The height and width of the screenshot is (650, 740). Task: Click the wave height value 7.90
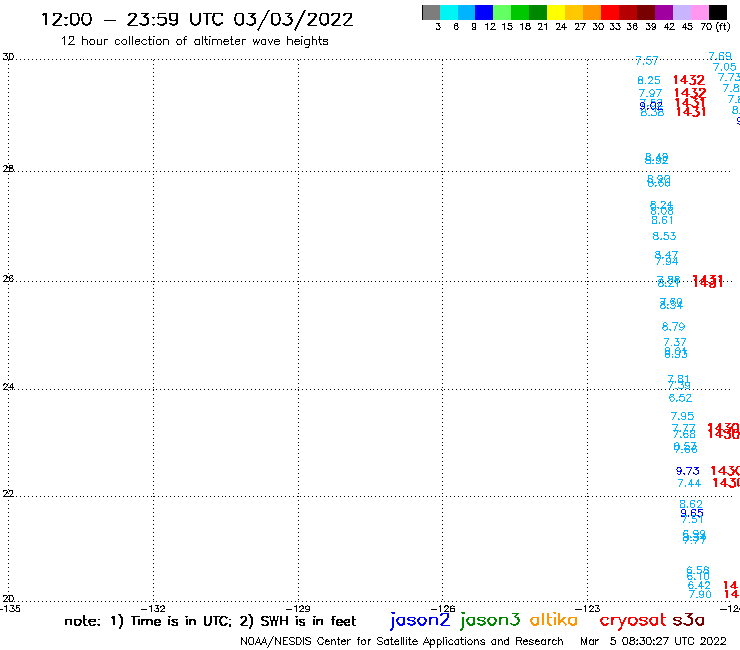pyautogui.click(x=700, y=594)
